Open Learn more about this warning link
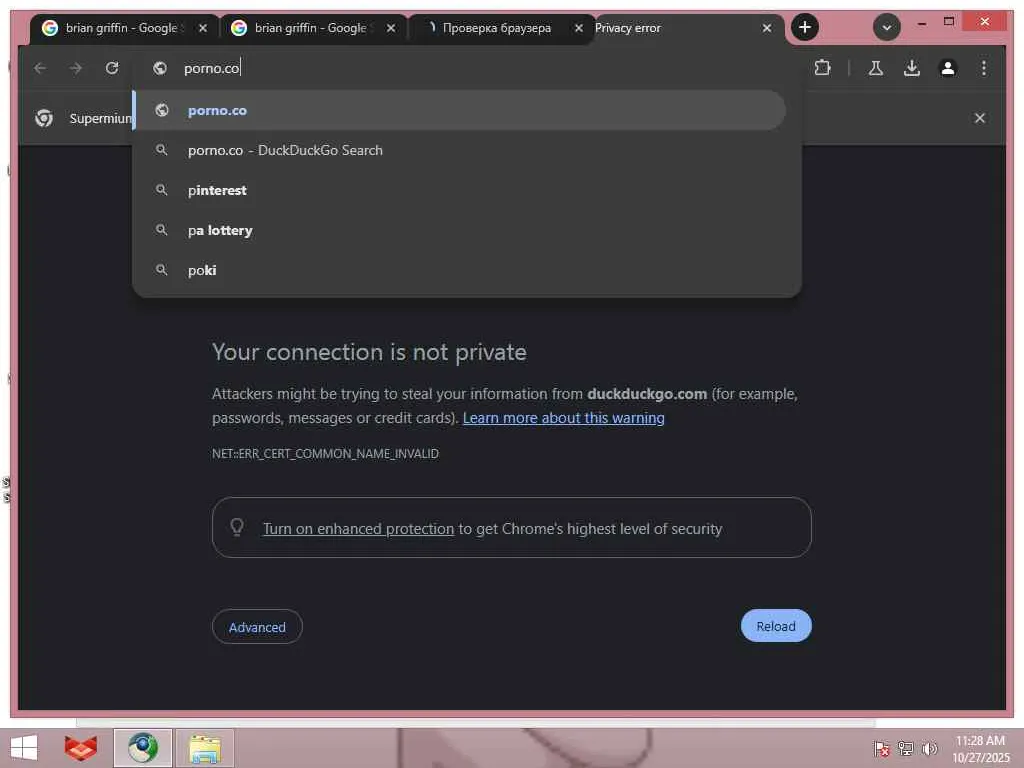Screen dimensions: 1024x768 (x=564, y=418)
